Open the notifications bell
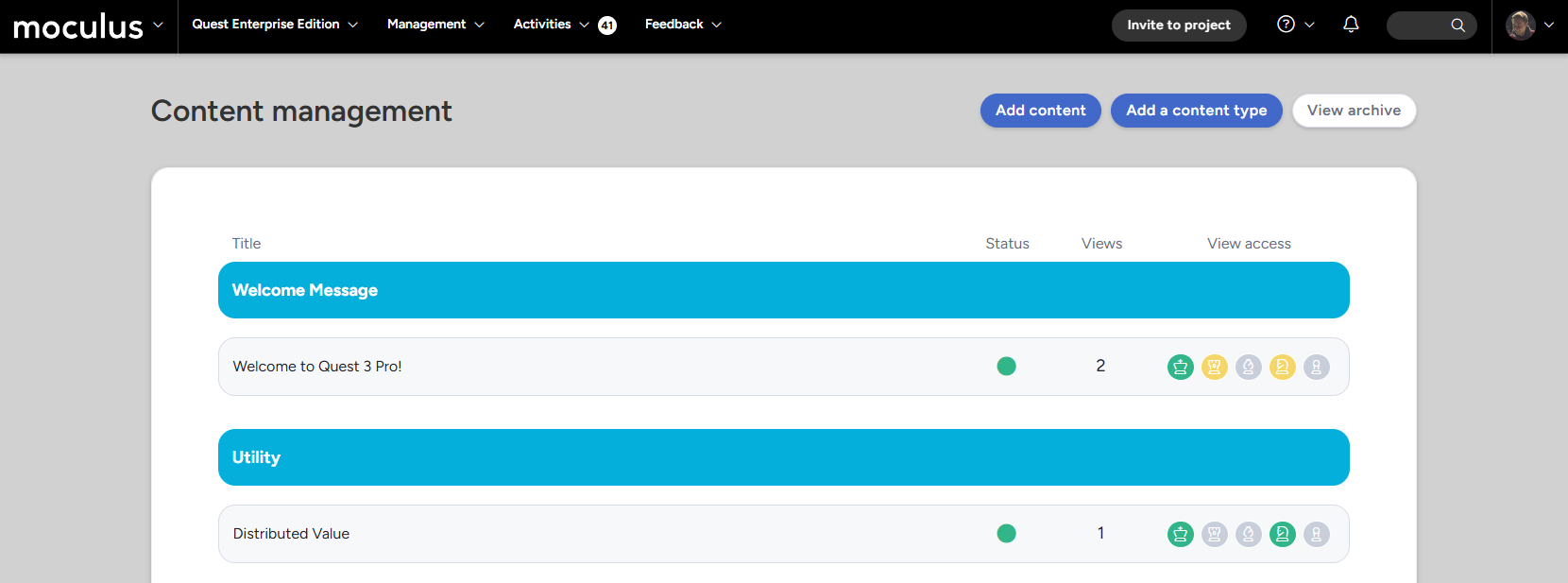1568x583 pixels. point(1351,25)
